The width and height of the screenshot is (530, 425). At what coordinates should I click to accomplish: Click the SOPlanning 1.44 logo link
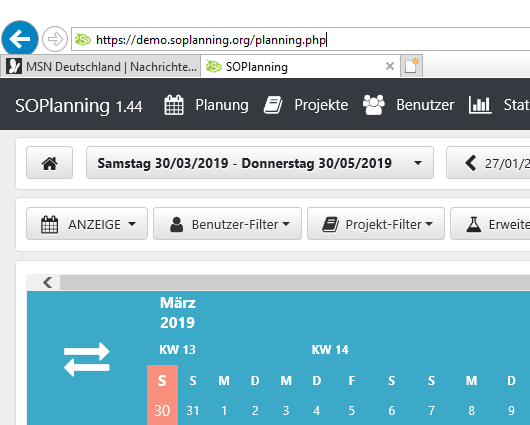79,106
